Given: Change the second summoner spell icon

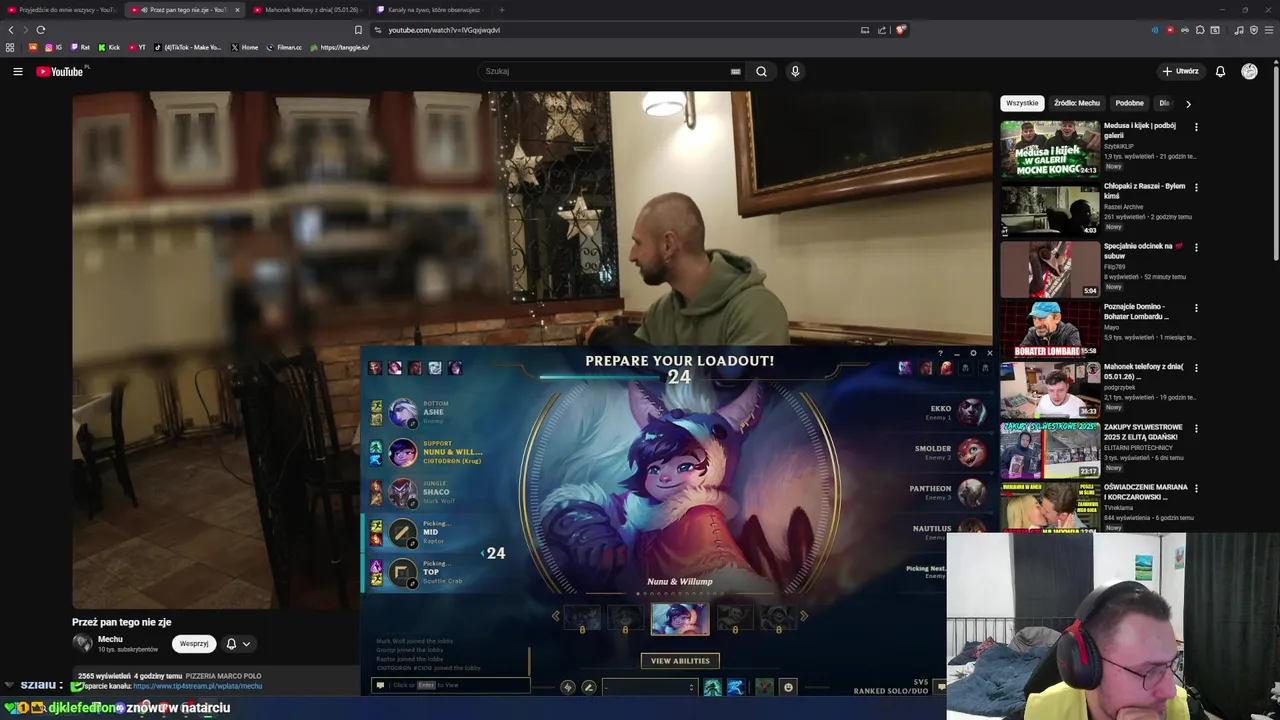Looking at the screenshot, I should pos(735,687).
